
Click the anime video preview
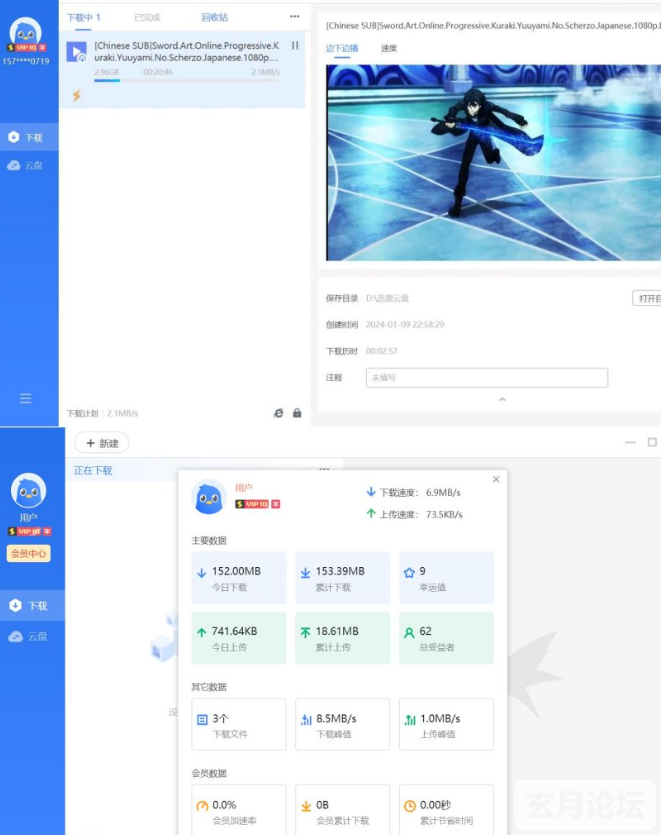[493, 162]
